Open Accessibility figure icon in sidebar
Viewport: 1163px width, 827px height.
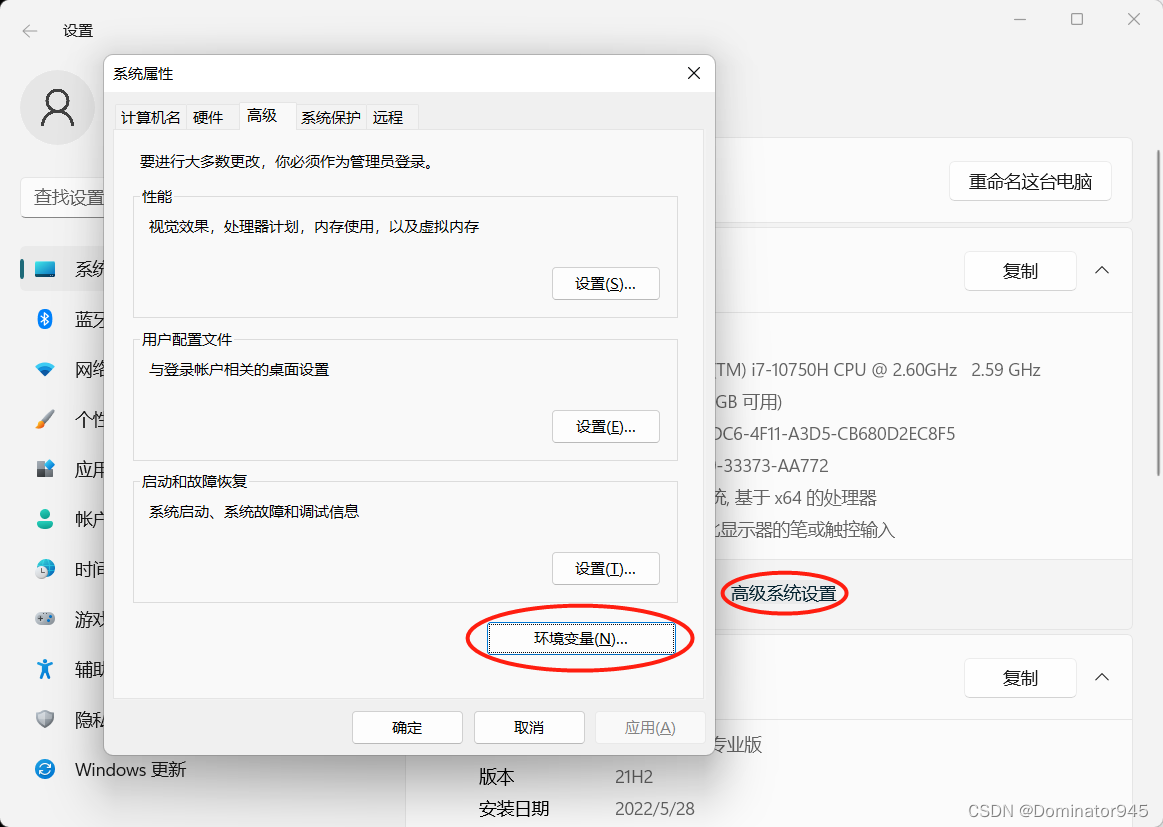click(45, 669)
